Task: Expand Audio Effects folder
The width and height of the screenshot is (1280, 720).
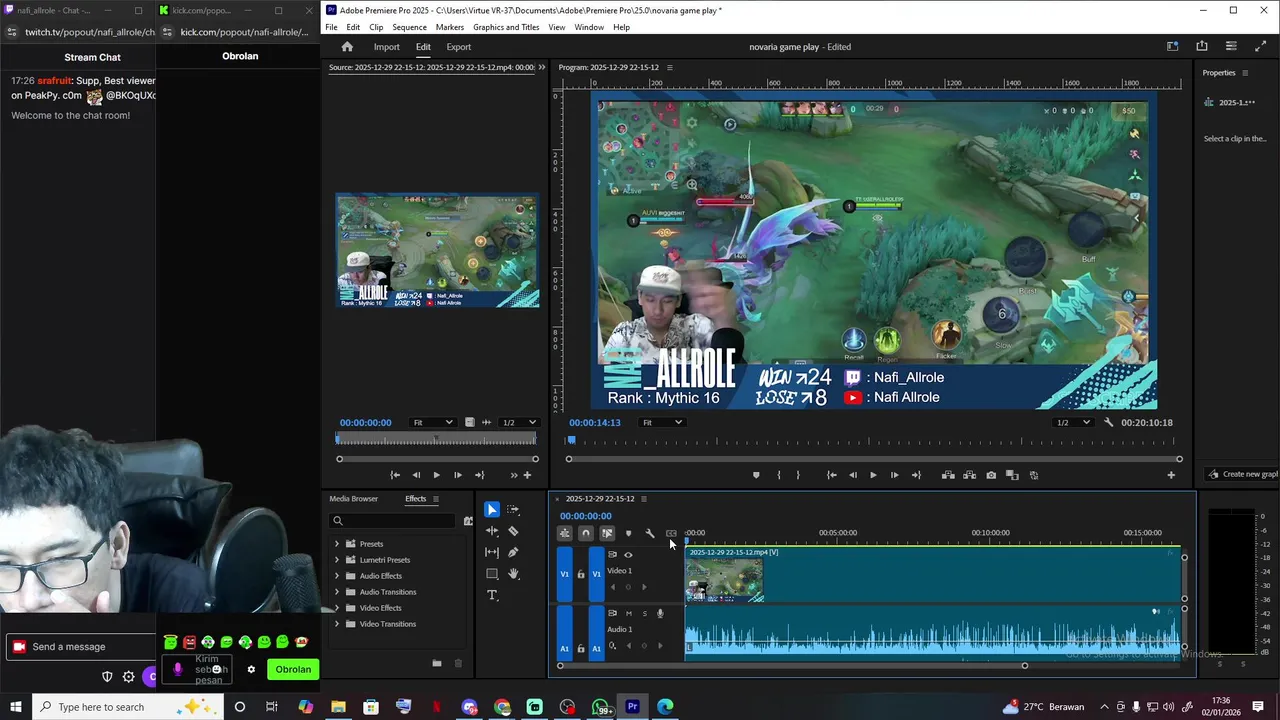Action: pyautogui.click(x=337, y=576)
